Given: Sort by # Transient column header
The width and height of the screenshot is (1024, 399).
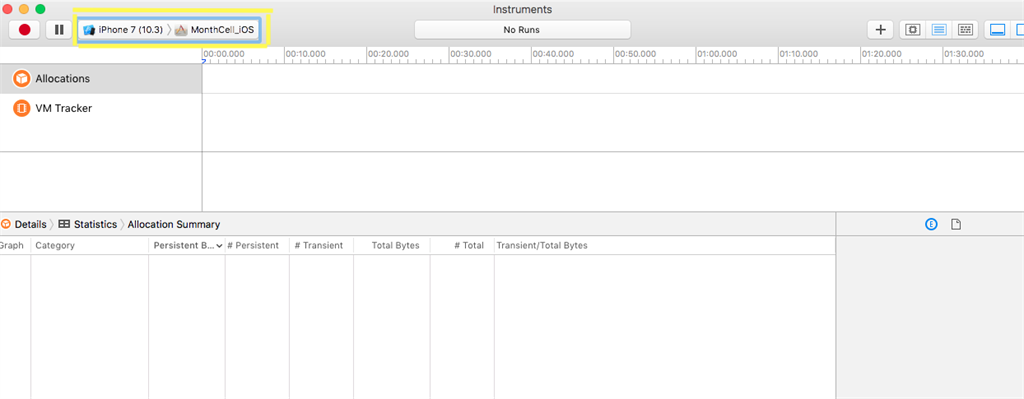Looking at the screenshot, I should 321,246.
